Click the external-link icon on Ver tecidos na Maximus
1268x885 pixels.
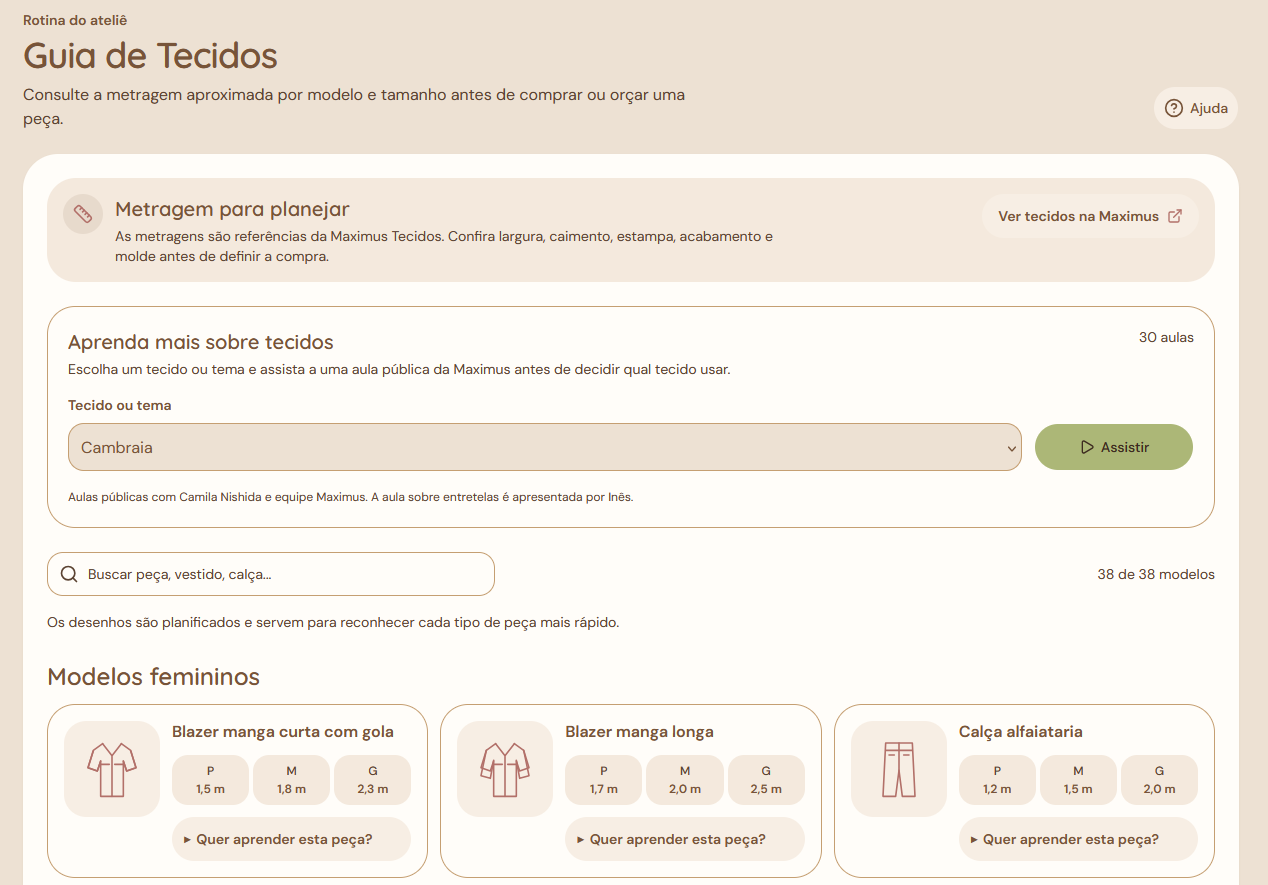[x=1175, y=216]
